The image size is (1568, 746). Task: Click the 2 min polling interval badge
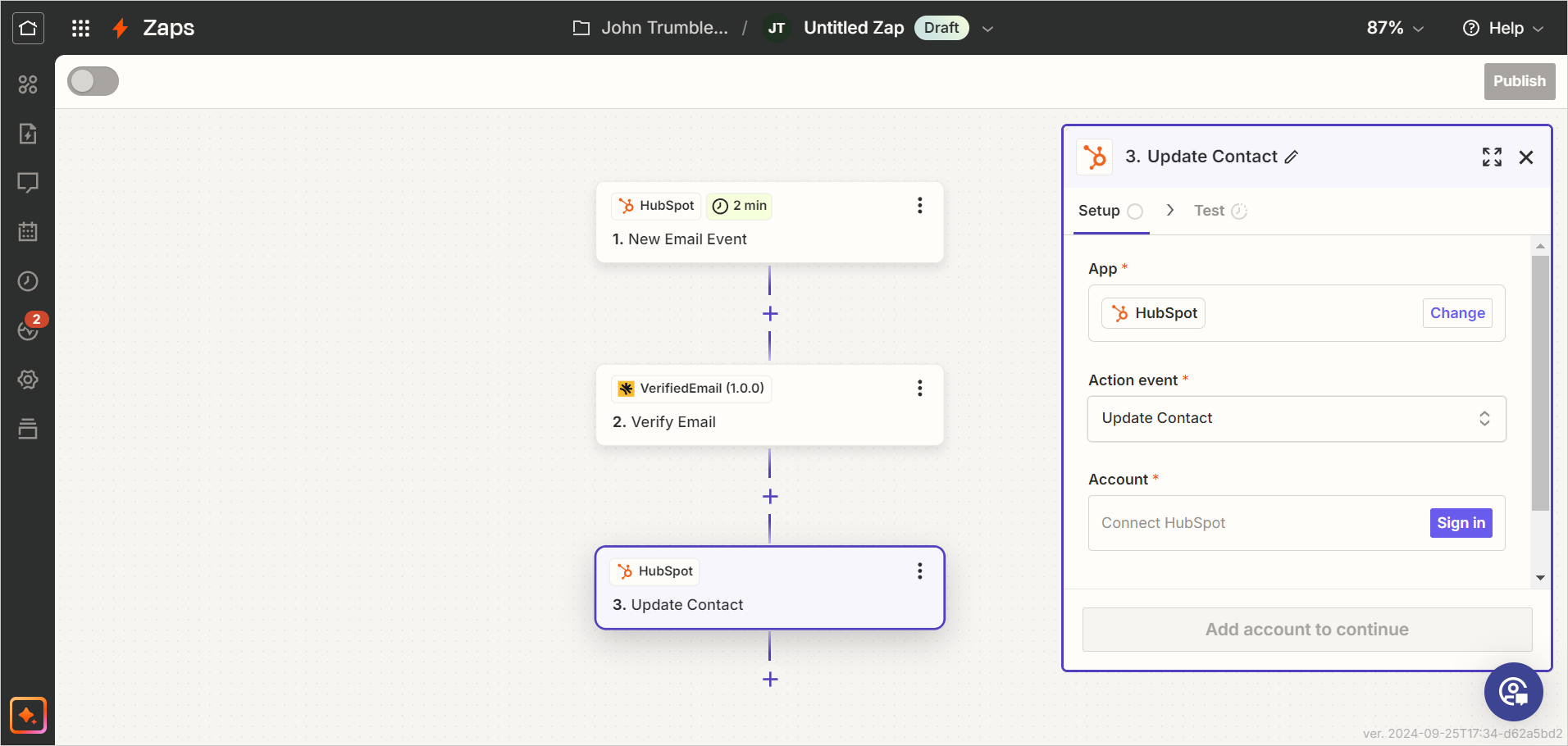coord(740,206)
